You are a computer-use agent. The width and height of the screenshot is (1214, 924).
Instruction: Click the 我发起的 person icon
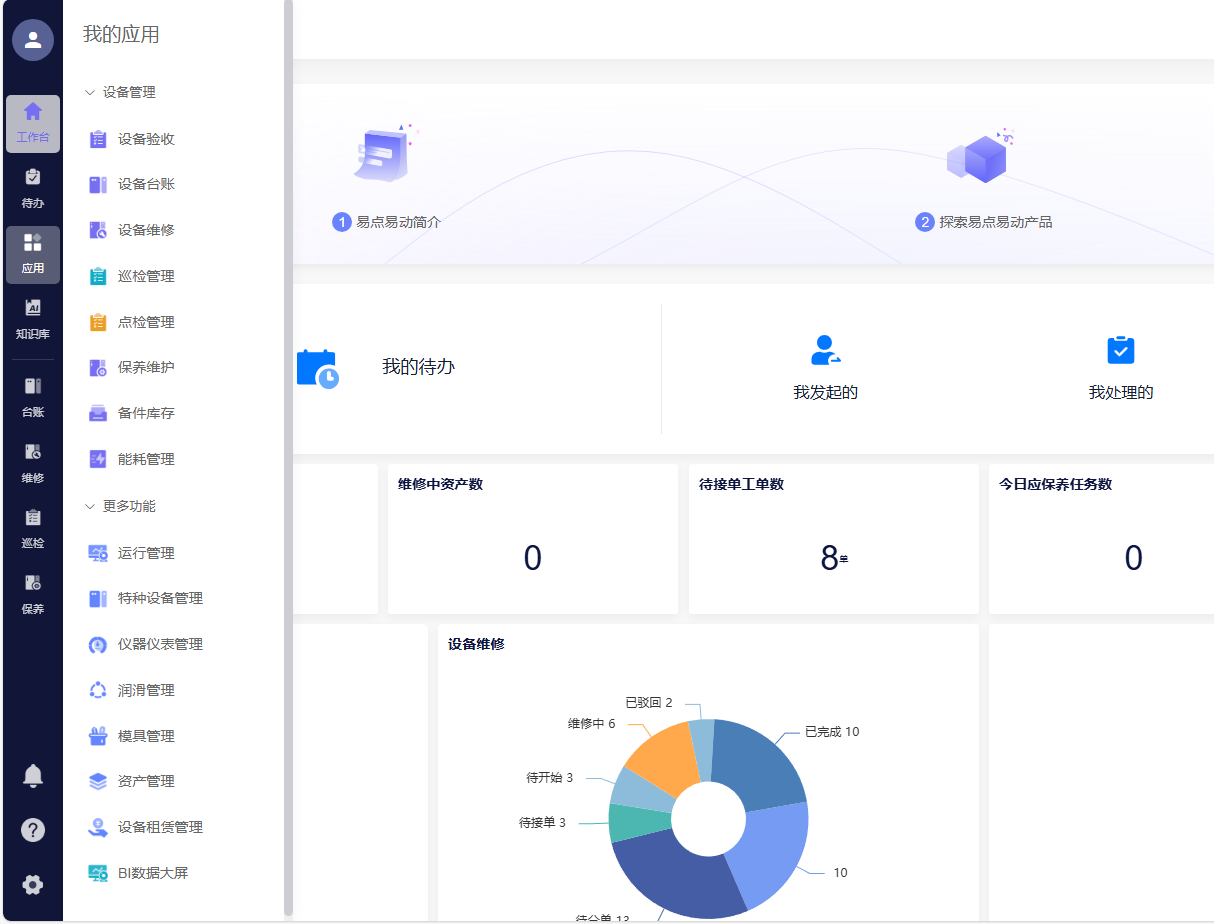coord(825,351)
